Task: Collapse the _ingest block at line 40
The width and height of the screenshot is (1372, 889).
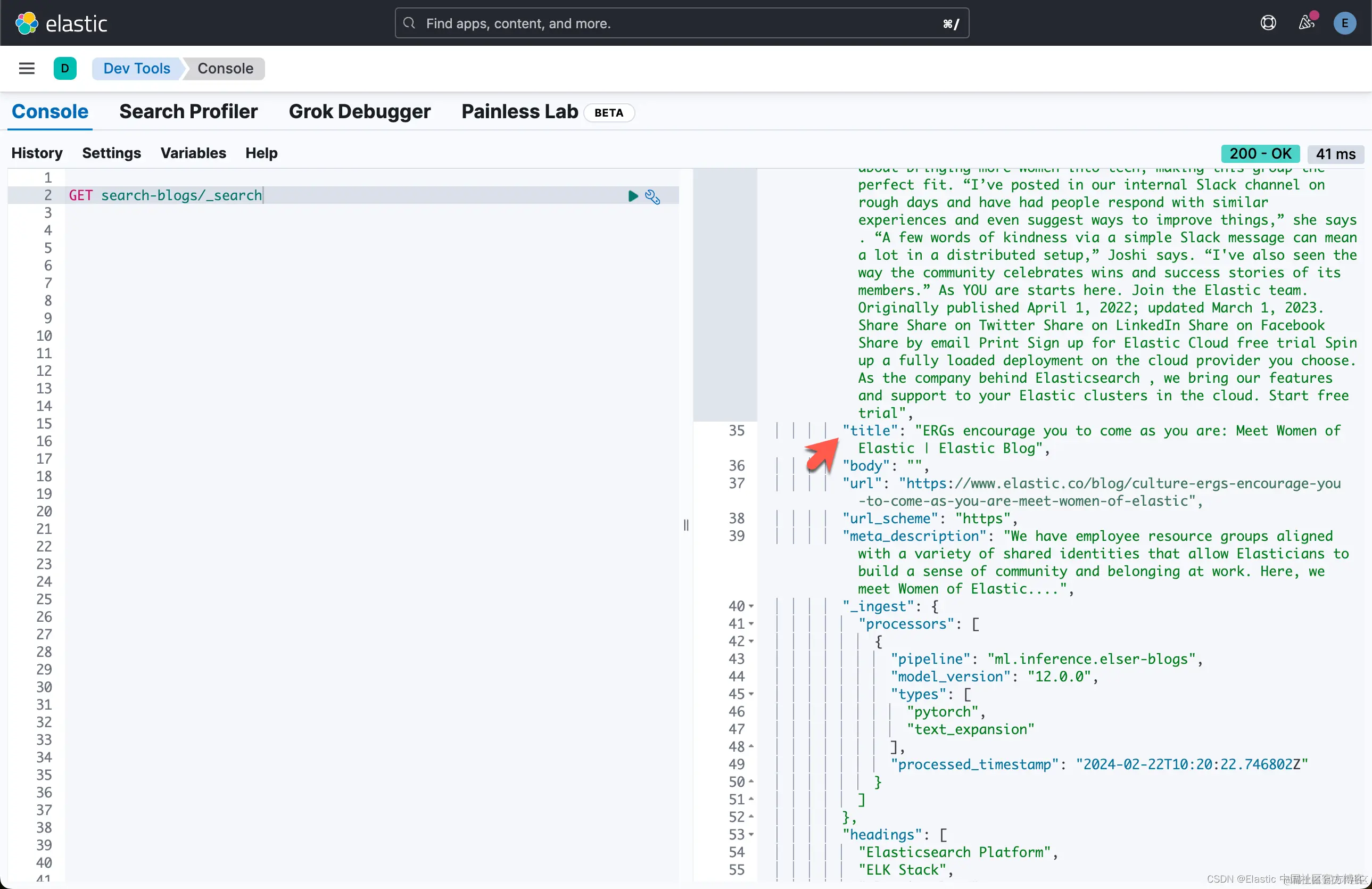Action: 751,606
